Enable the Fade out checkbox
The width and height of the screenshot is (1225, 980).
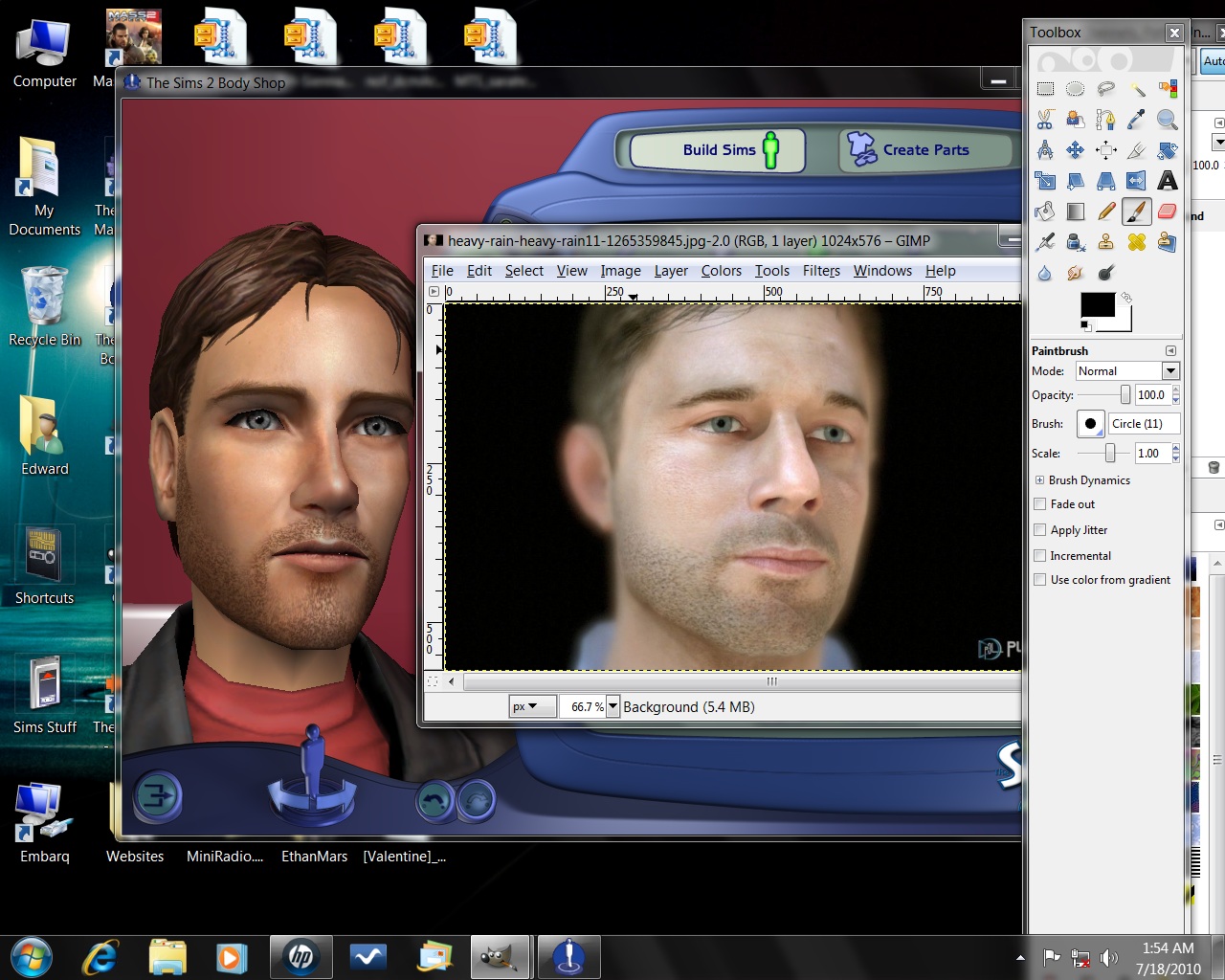click(x=1040, y=504)
